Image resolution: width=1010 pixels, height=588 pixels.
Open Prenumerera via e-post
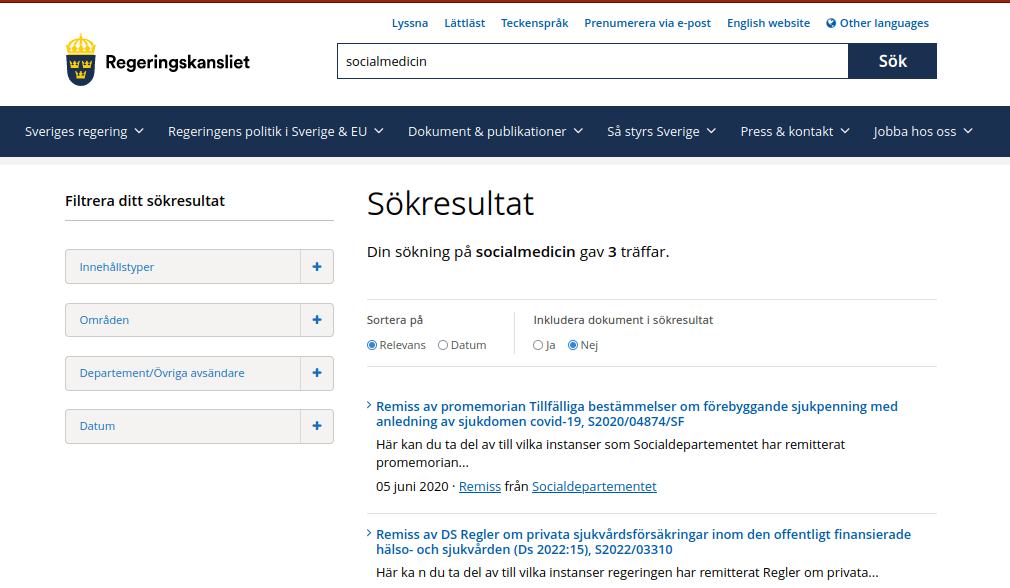tap(647, 22)
